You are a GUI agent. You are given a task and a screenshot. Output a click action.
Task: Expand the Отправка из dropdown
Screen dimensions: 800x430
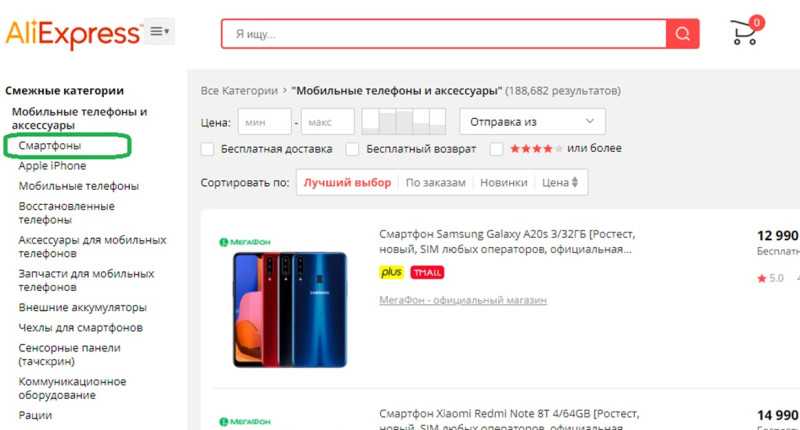coord(532,121)
